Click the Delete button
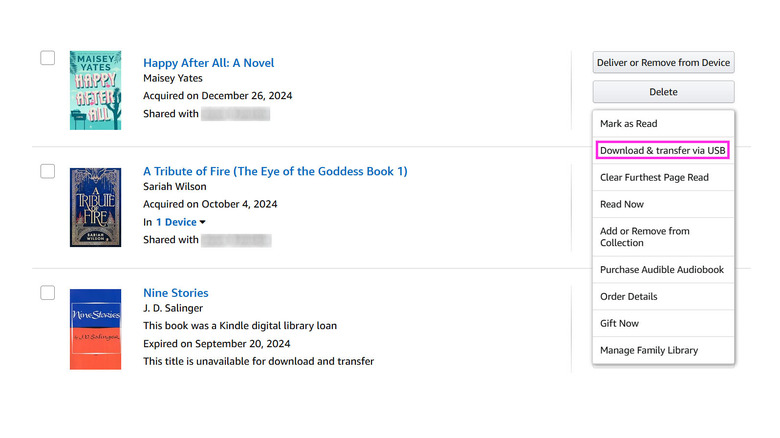This screenshot has width=780, height=438. point(663,92)
